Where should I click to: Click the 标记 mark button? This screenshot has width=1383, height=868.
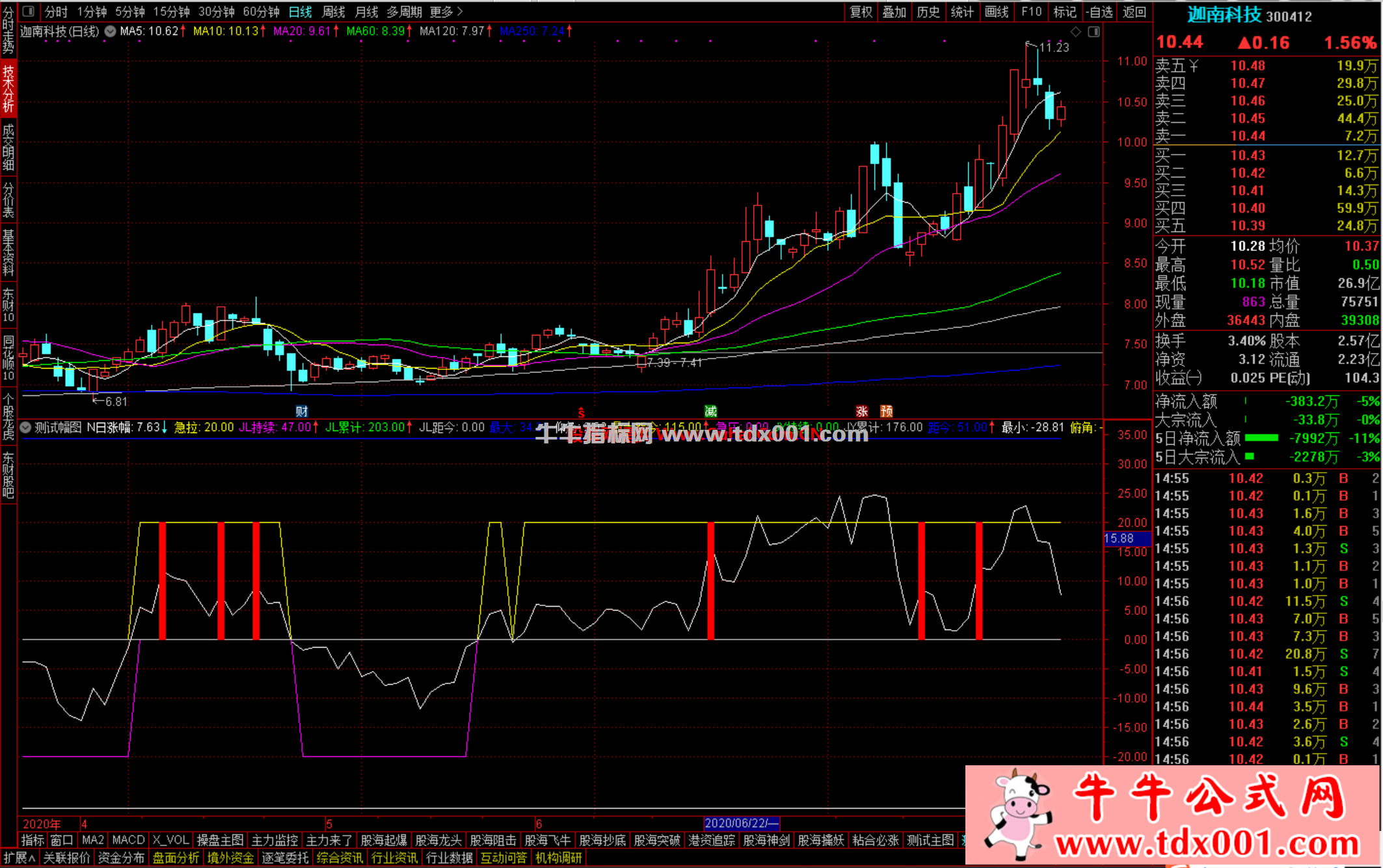pos(1065,12)
